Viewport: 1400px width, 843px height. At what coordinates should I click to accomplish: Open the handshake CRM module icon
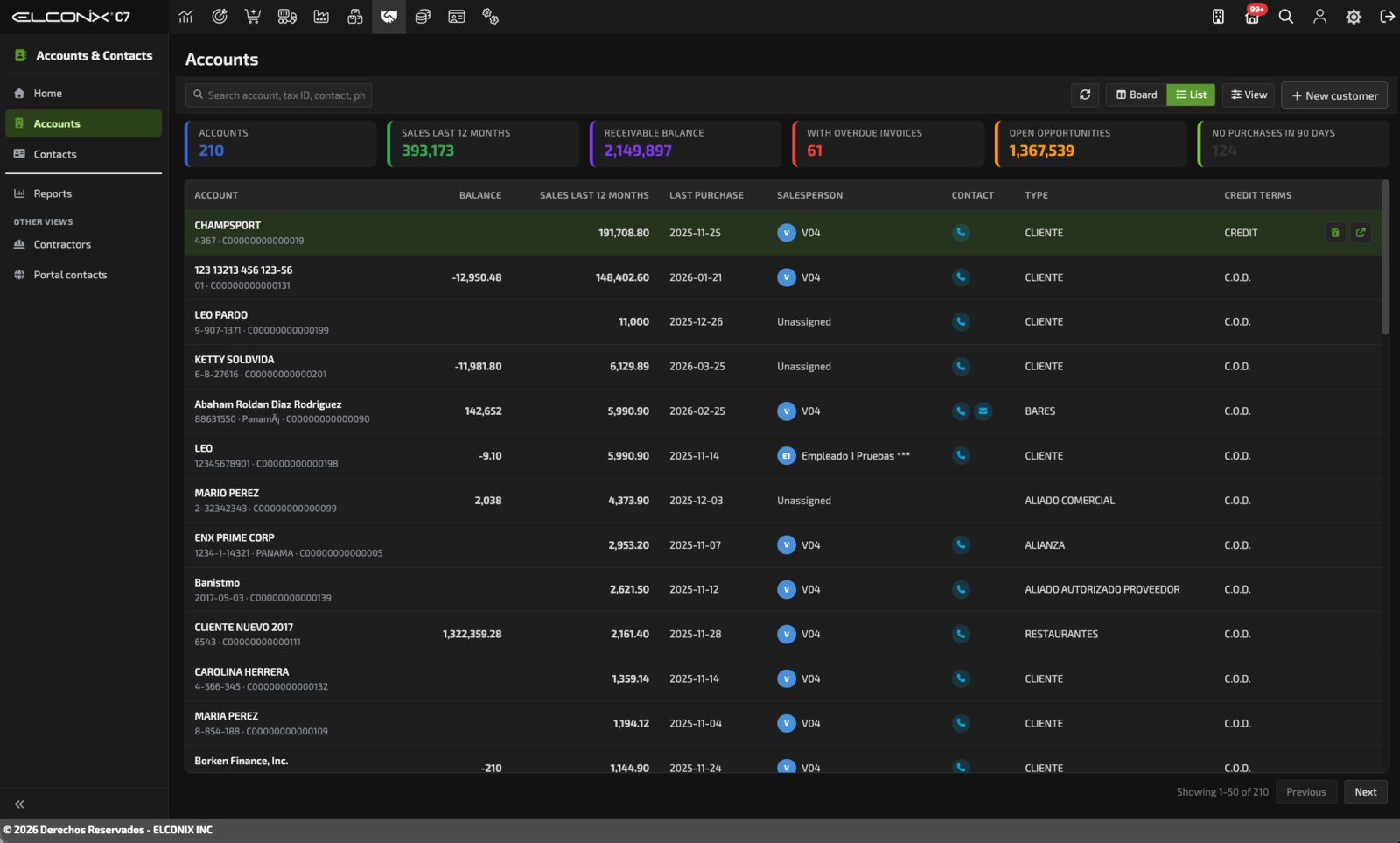(x=388, y=17)
